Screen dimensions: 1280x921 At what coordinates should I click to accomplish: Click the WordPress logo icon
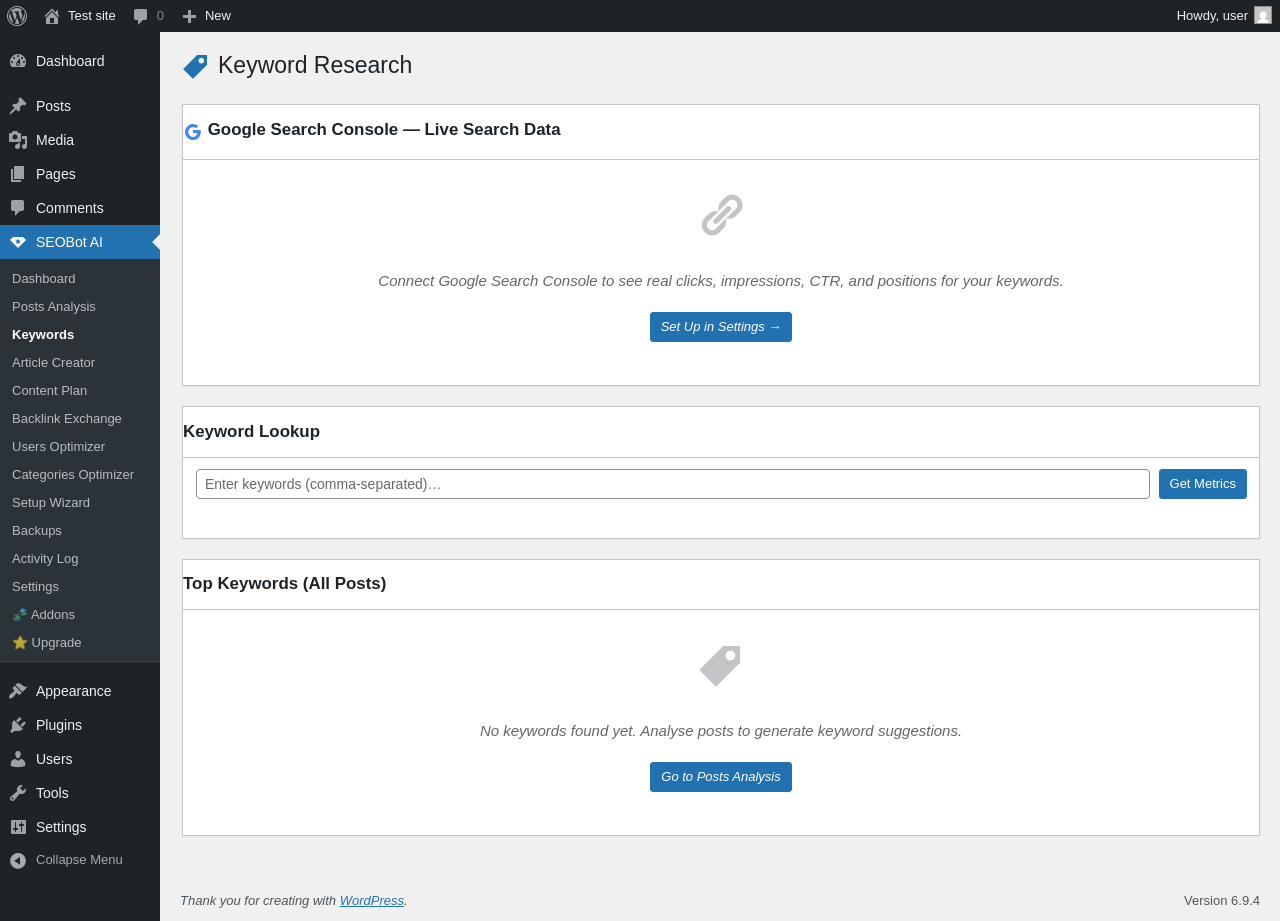point(17,16)
